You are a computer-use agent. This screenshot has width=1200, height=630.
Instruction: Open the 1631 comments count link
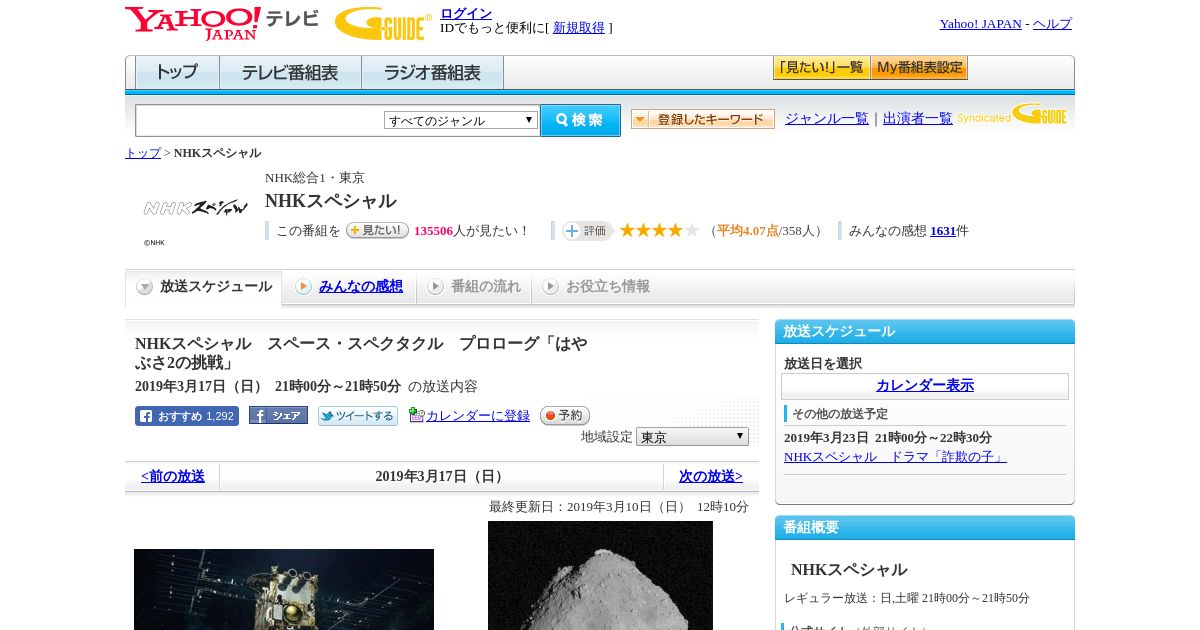coord(943,231)
